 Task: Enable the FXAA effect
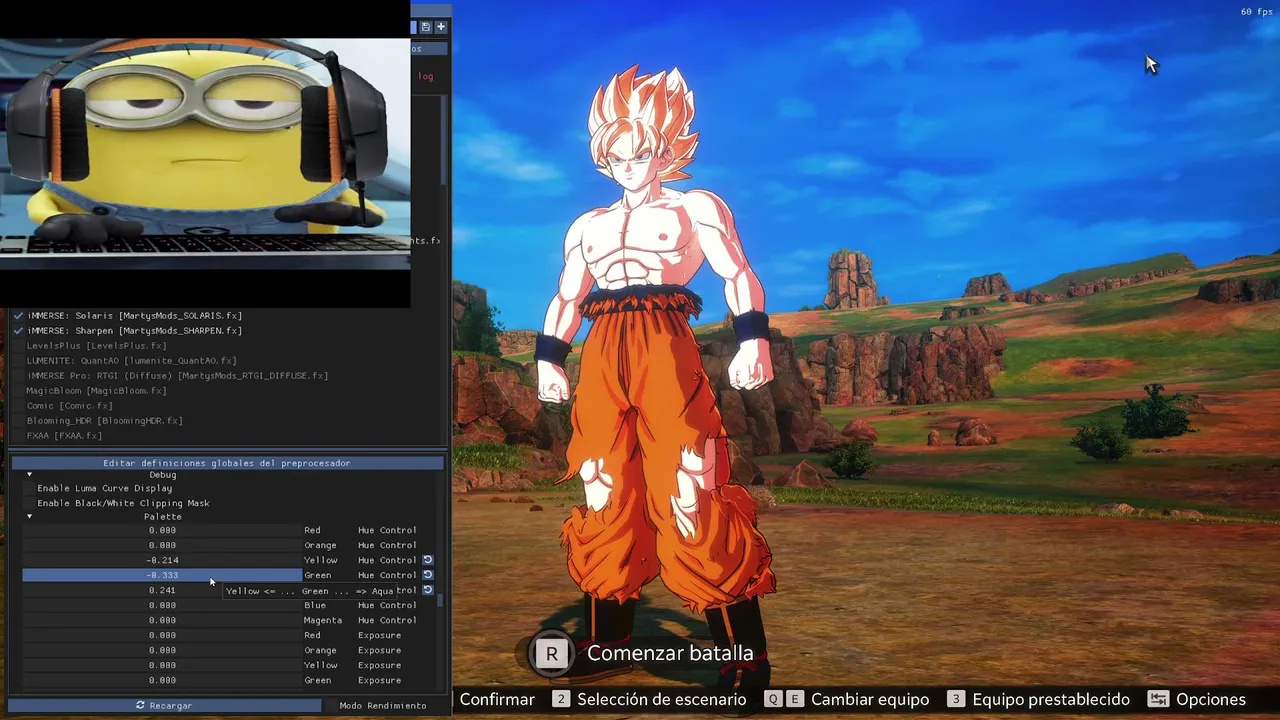coord(18,436)
